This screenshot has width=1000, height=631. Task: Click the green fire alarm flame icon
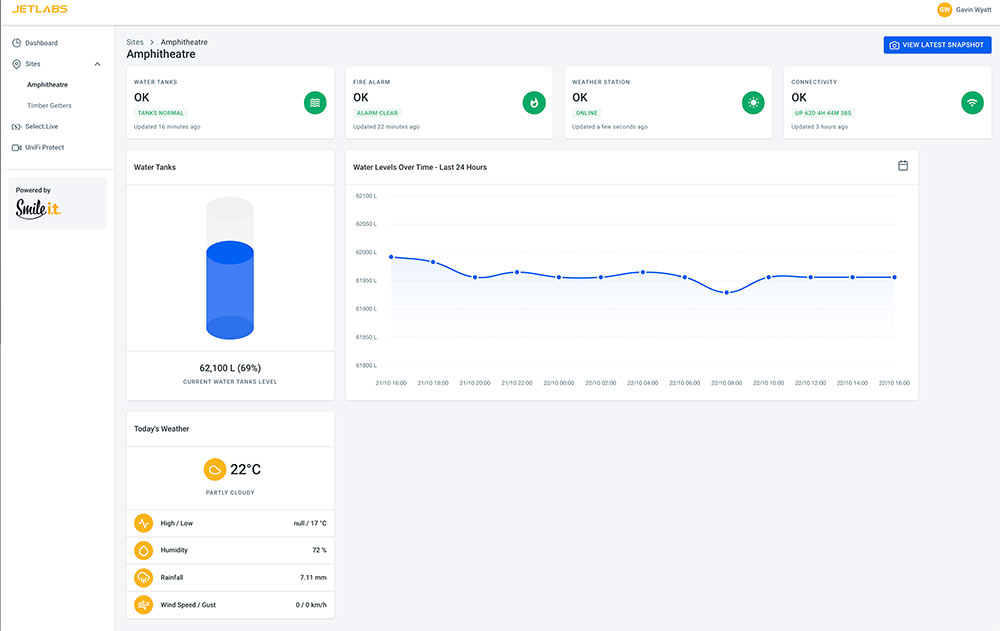(x=534, y=103)
